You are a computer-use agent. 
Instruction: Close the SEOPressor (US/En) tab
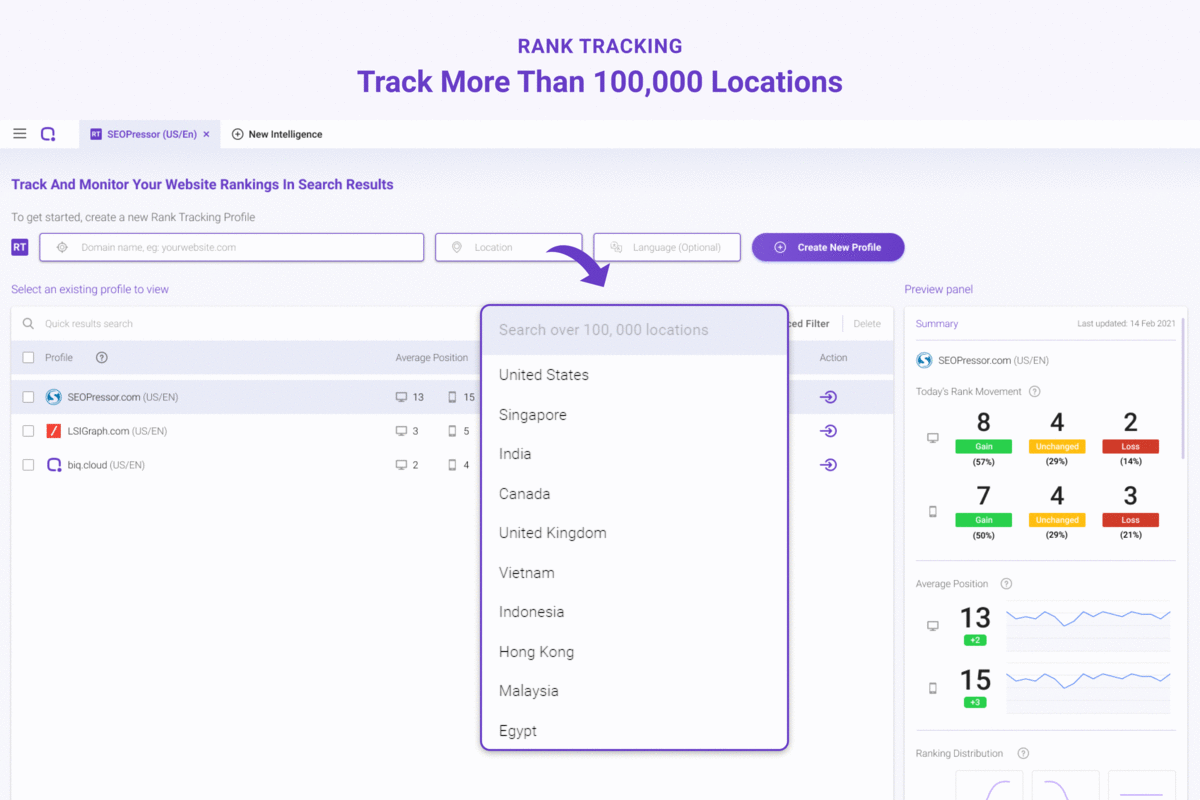206,134
